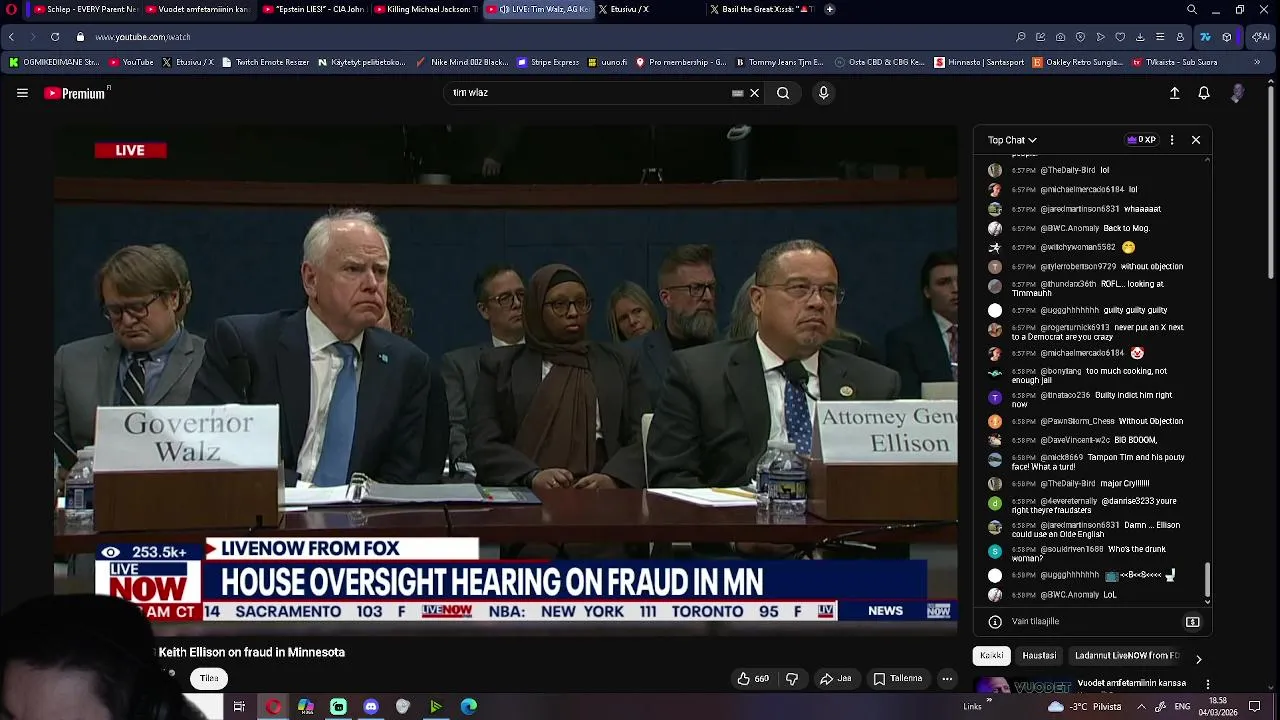The width and height of the screenshot is (1280, 720).
Task: Open Microsoft Edge from the taskbar
Action: point(469,707)
